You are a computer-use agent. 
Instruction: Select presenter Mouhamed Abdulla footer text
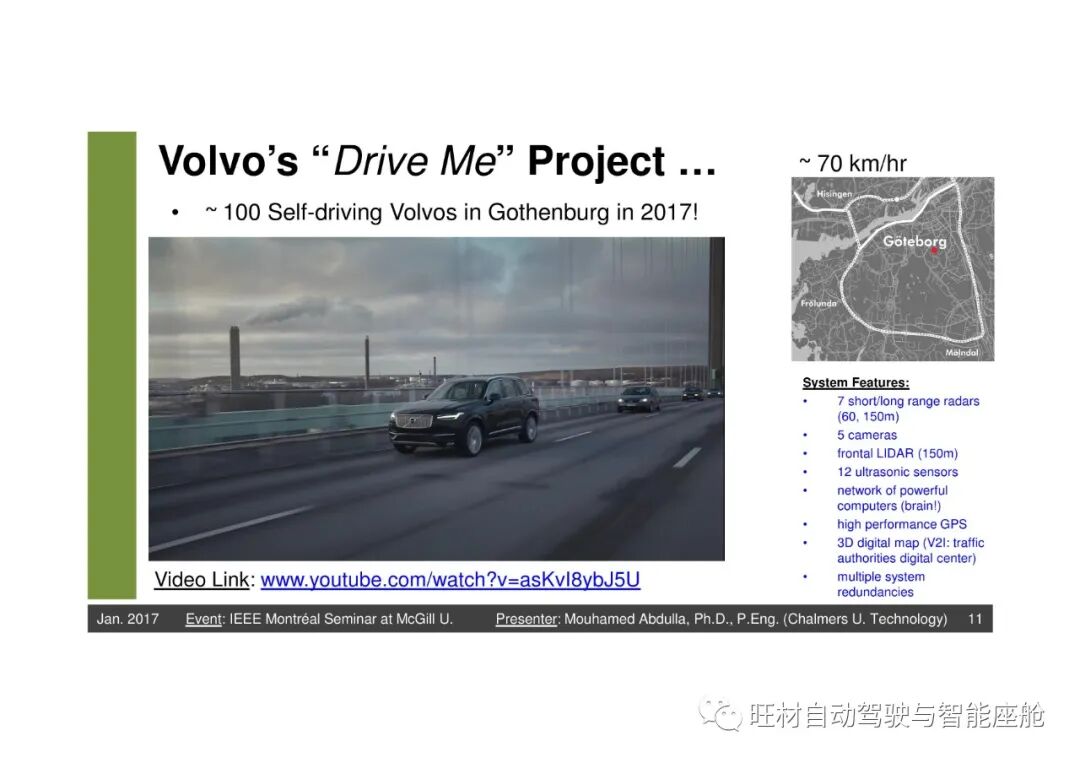[x=721, y=619]
